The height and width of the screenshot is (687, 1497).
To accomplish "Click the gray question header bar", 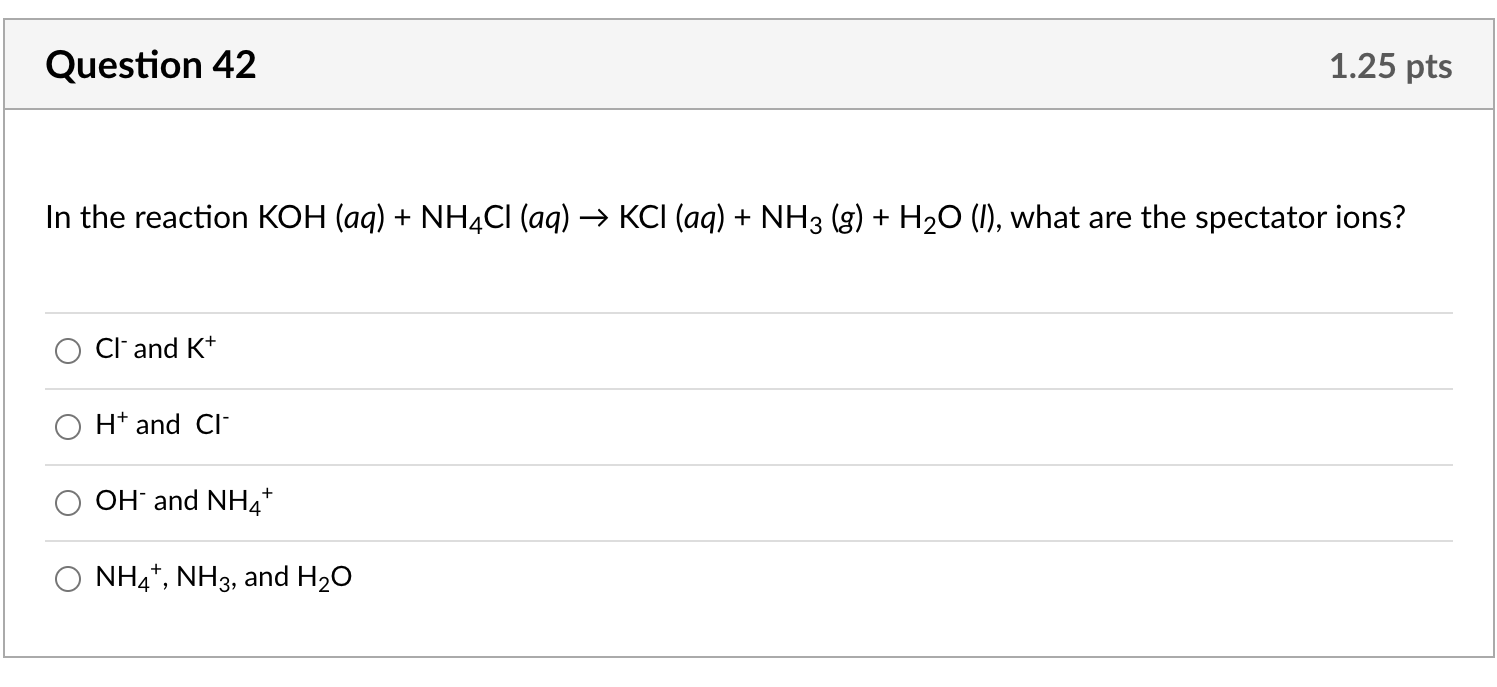I will pos(748,65).
